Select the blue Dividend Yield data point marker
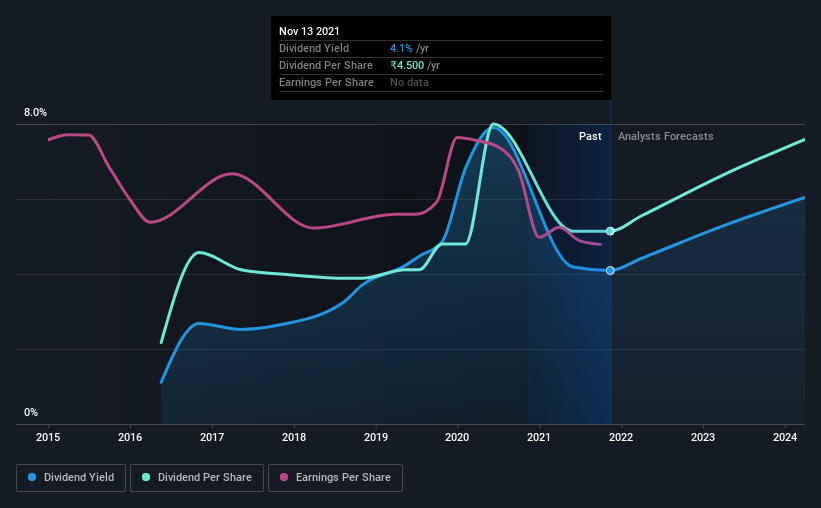Image resolution: width=821 pixels, height=508 pixels. [610, 270]
